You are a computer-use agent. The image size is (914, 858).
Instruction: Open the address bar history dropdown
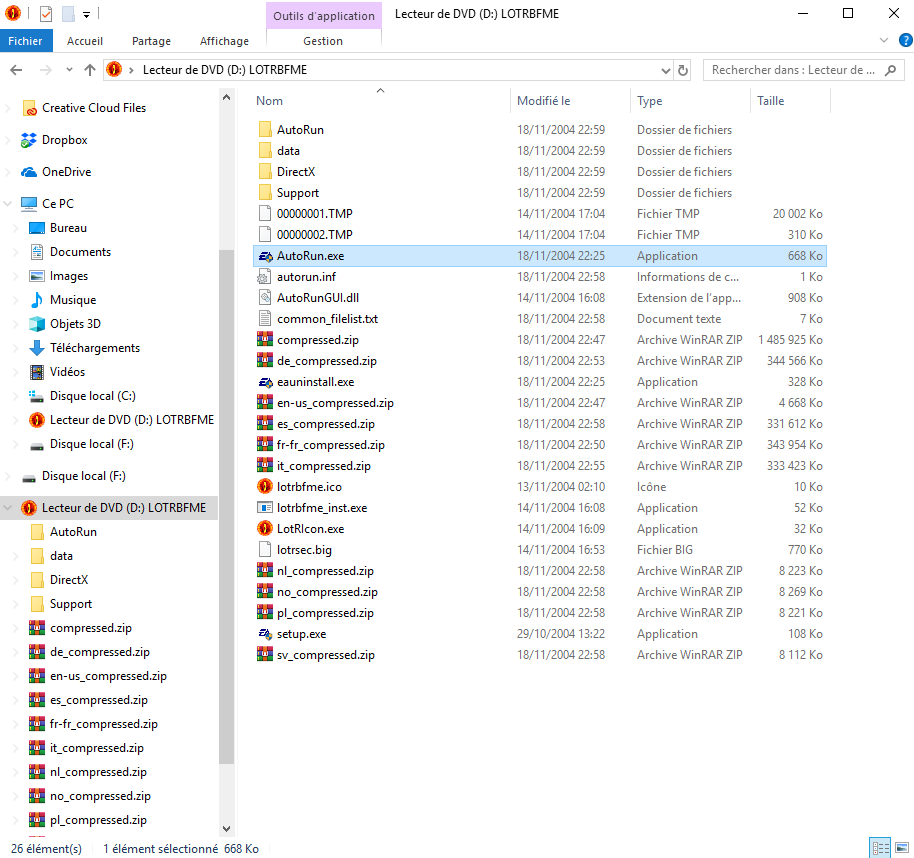click(x=666, y=70)
